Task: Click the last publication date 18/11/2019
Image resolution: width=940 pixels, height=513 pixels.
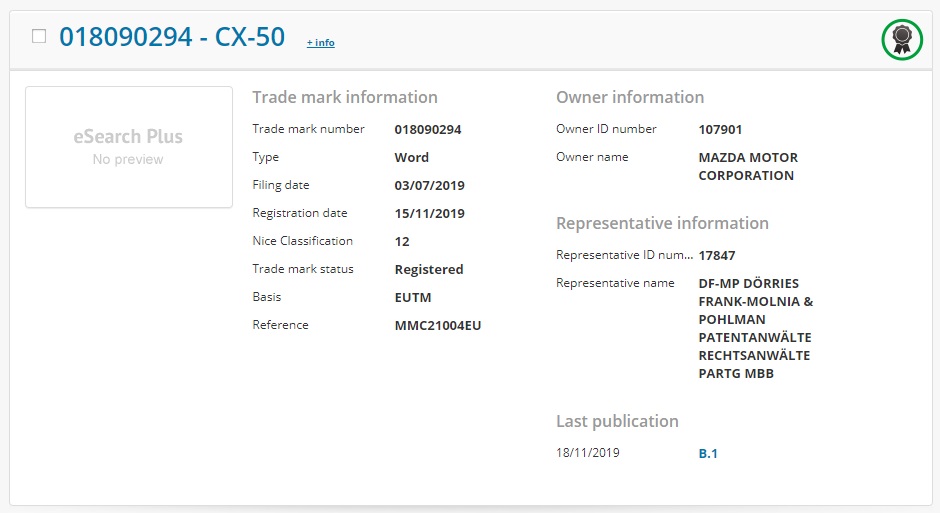Action: click(588, 452)
